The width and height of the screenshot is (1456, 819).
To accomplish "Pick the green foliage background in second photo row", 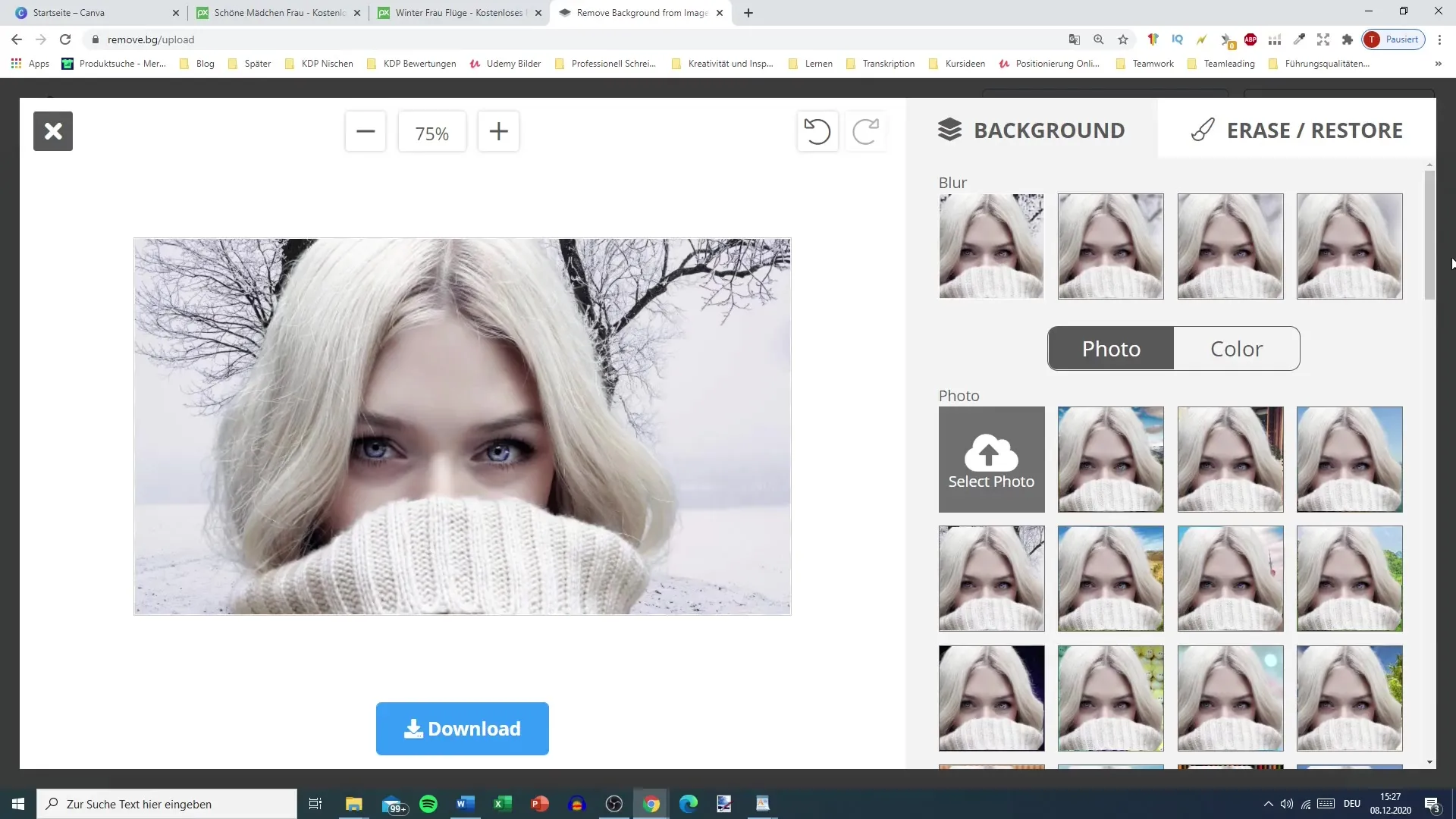I will point(1350,579).
